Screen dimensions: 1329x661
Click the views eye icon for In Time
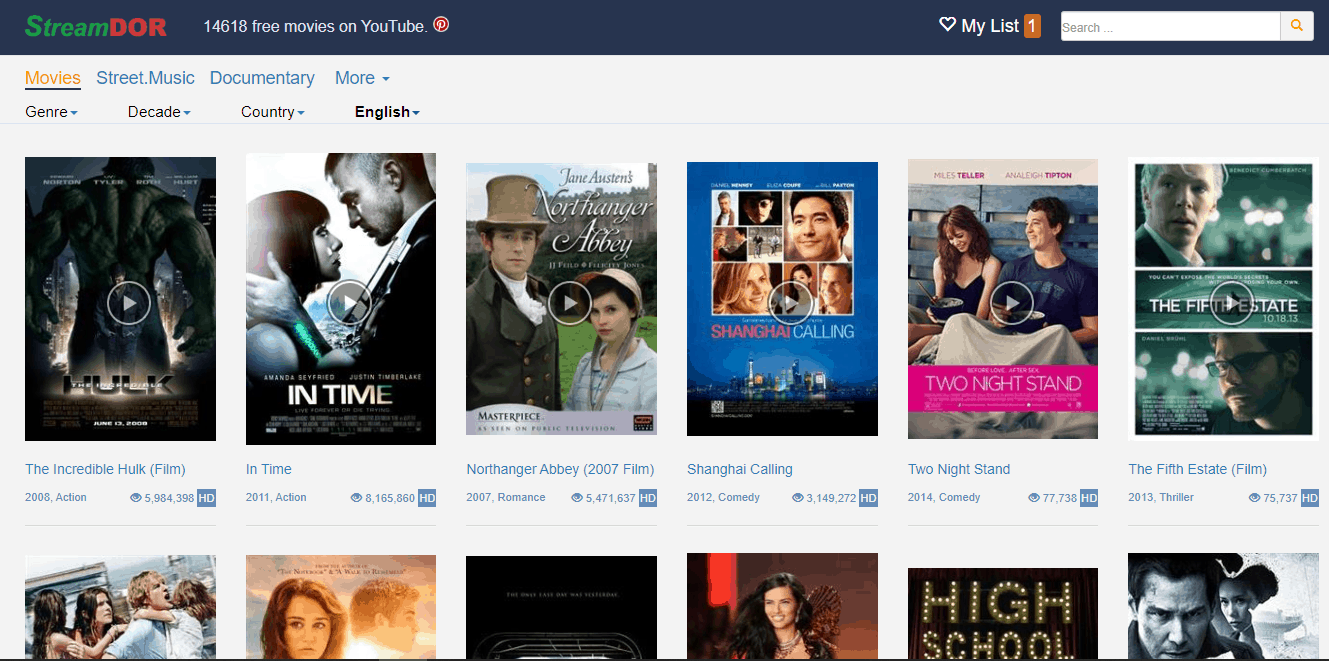[357, 498]
